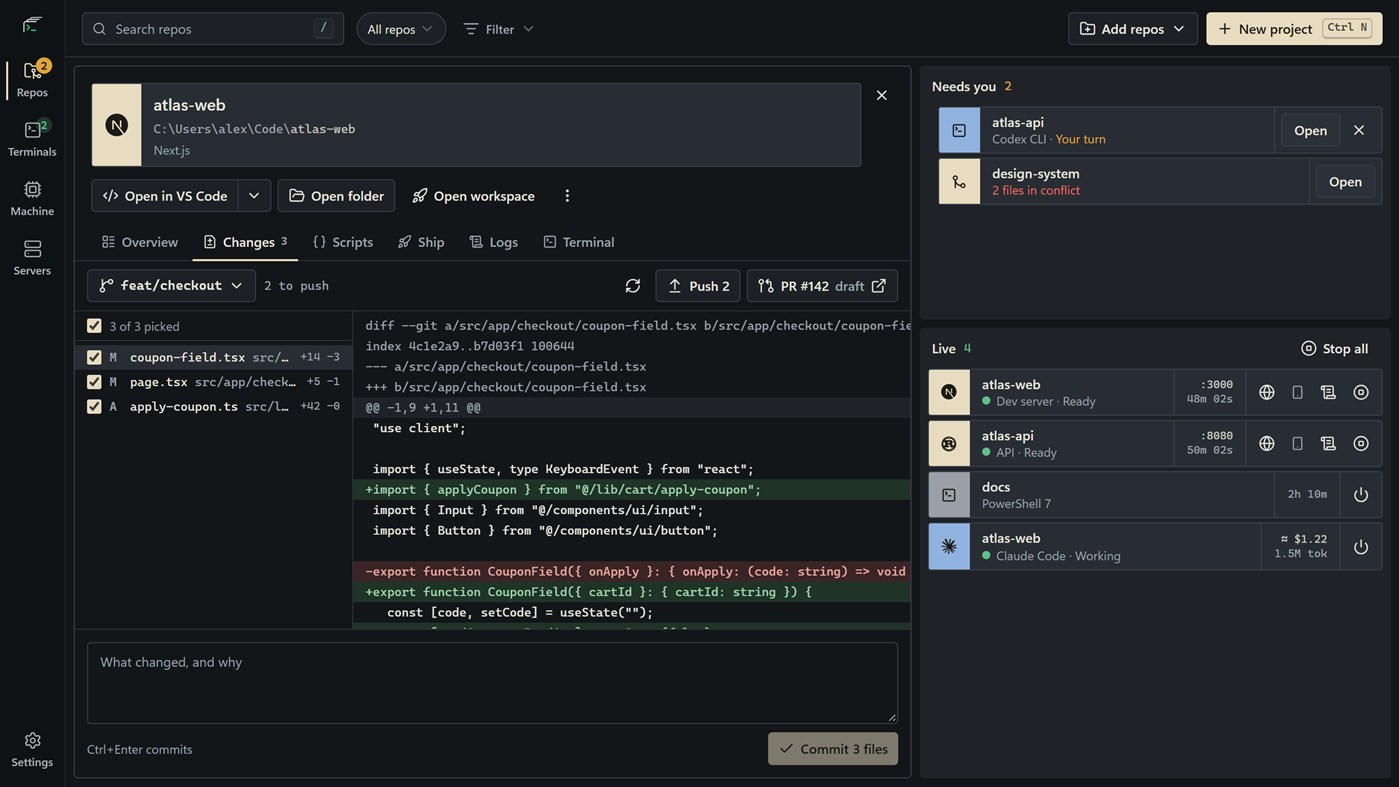Viewport: 1399px width, 787px height.
Task: Click the refresh changes icon
Action: click(633, 286)
